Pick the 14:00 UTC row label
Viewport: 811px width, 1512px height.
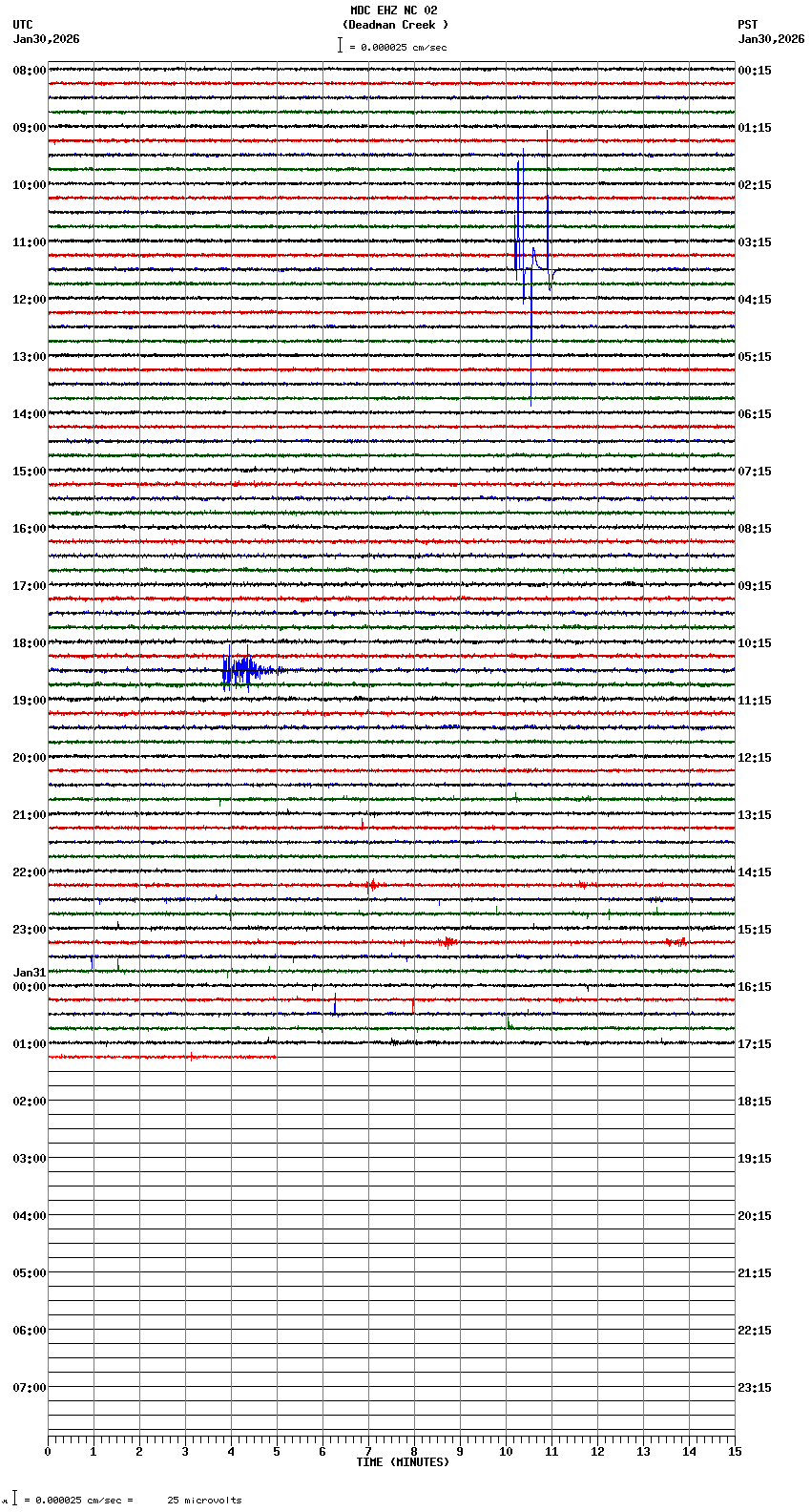click(30, 414)
